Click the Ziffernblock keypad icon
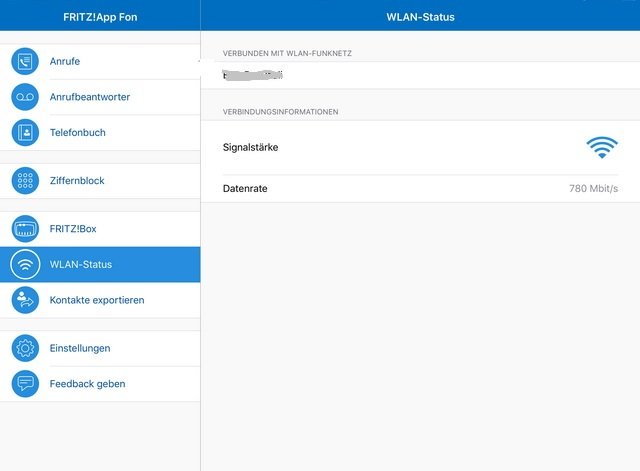640x471 pixels. pyautogui.click(x=25, y=181)
